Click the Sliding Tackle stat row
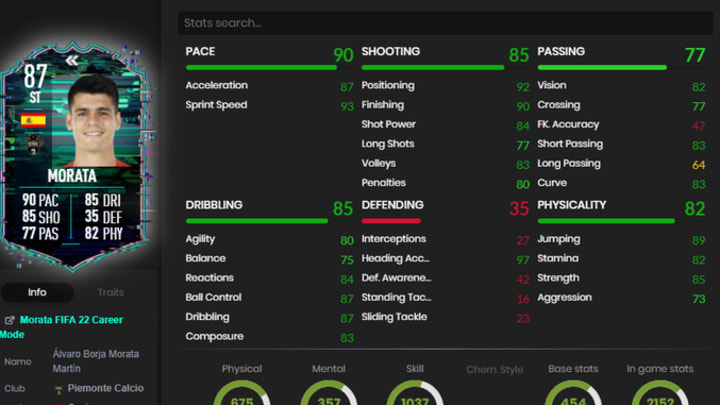Screen dimensions: 720x405 (x=445, y=317)
